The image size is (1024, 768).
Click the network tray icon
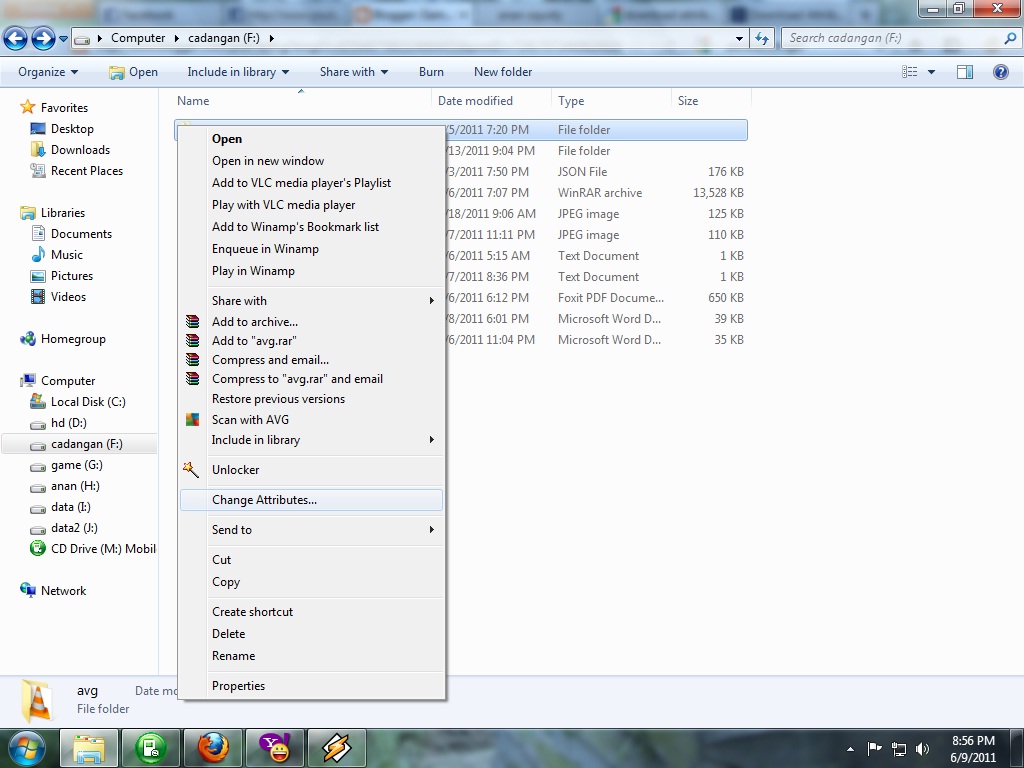click(899, 748)
